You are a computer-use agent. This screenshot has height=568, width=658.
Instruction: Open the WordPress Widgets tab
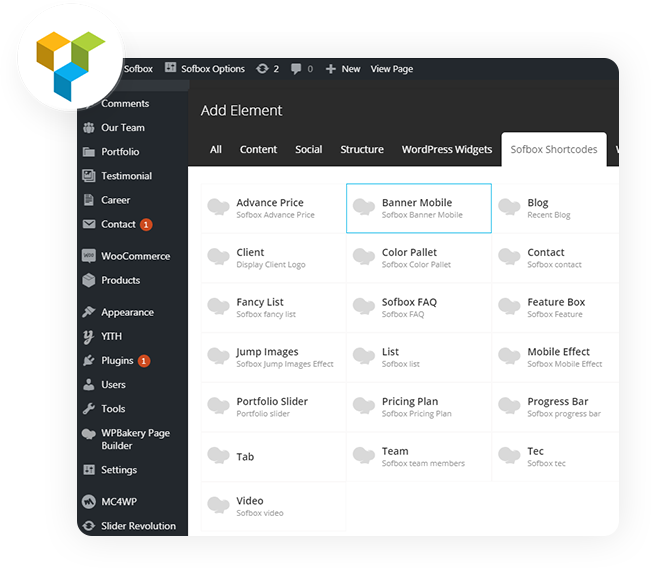447,150
